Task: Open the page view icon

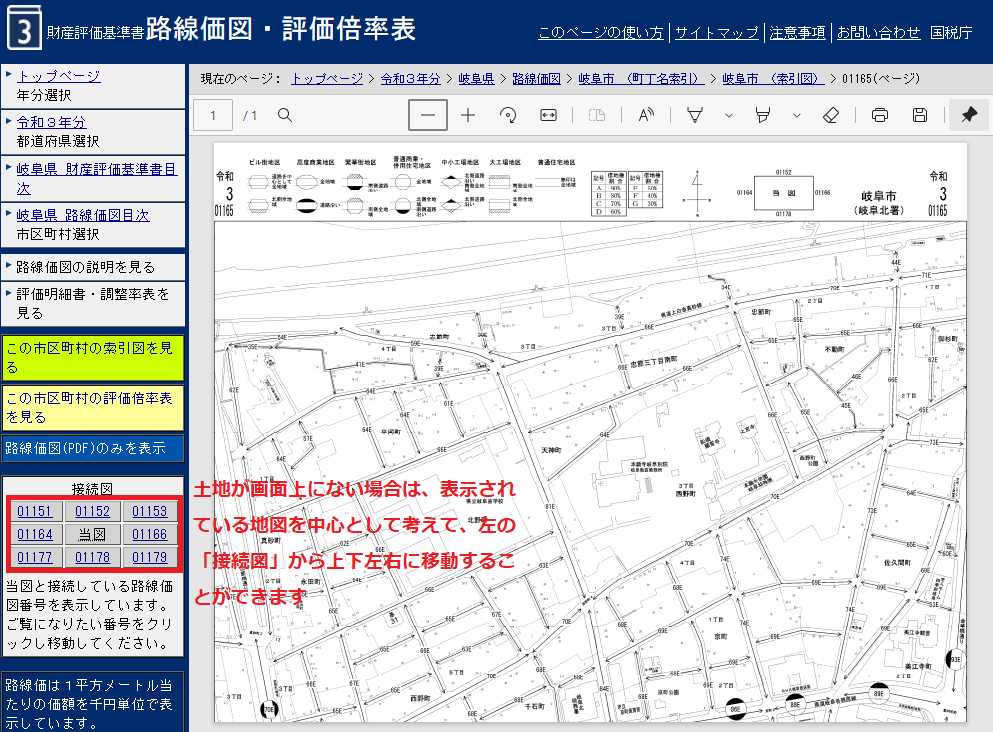Action: point(597,115)
